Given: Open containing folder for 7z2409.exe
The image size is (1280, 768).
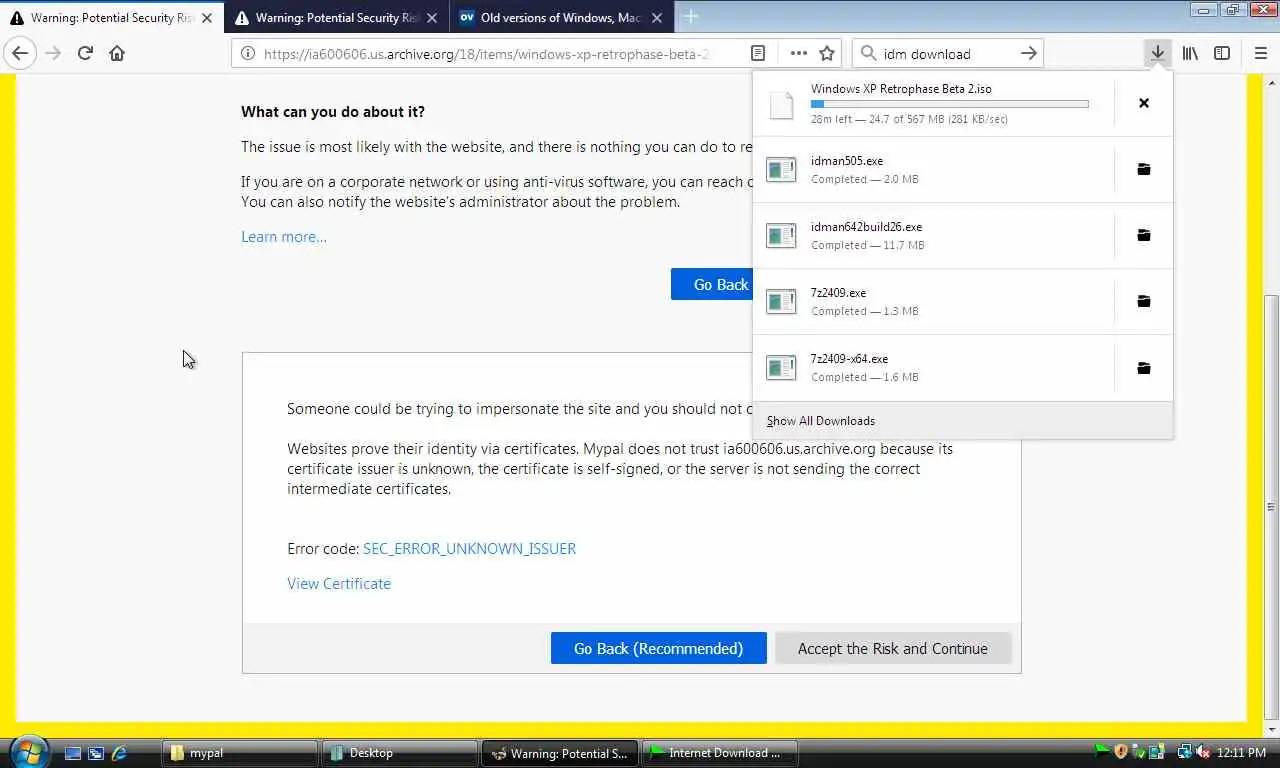Looking at the screenshot, I should coord(1144,301).
